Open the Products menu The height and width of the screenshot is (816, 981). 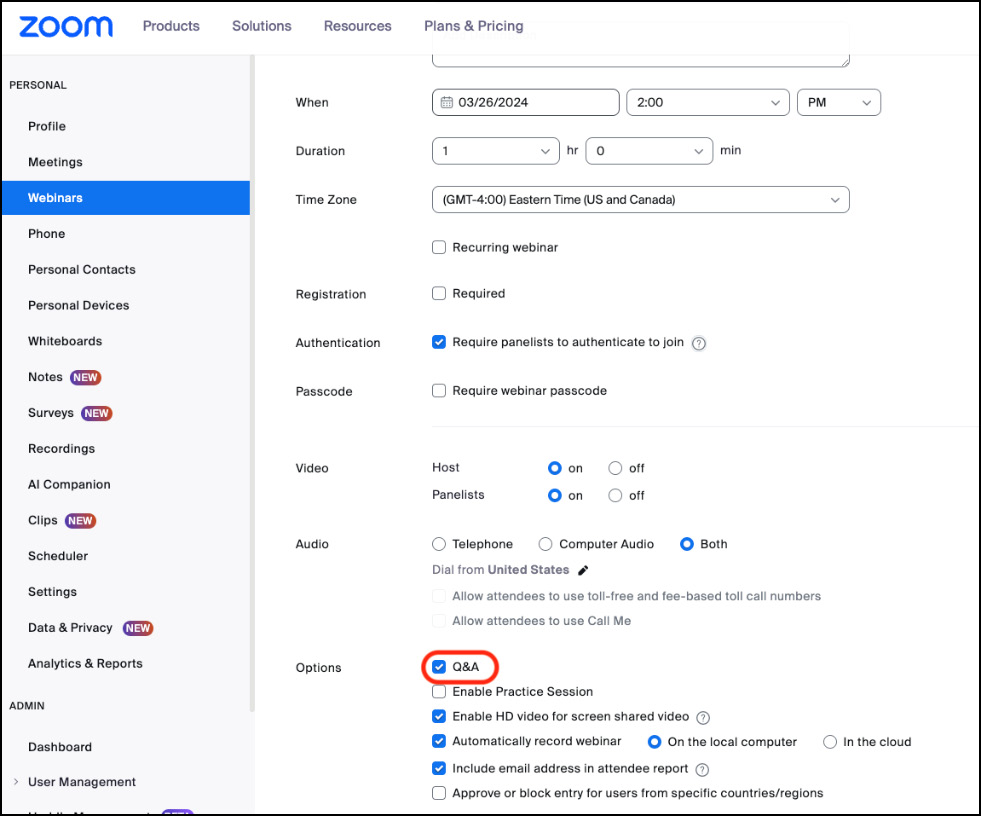(171, 26)
